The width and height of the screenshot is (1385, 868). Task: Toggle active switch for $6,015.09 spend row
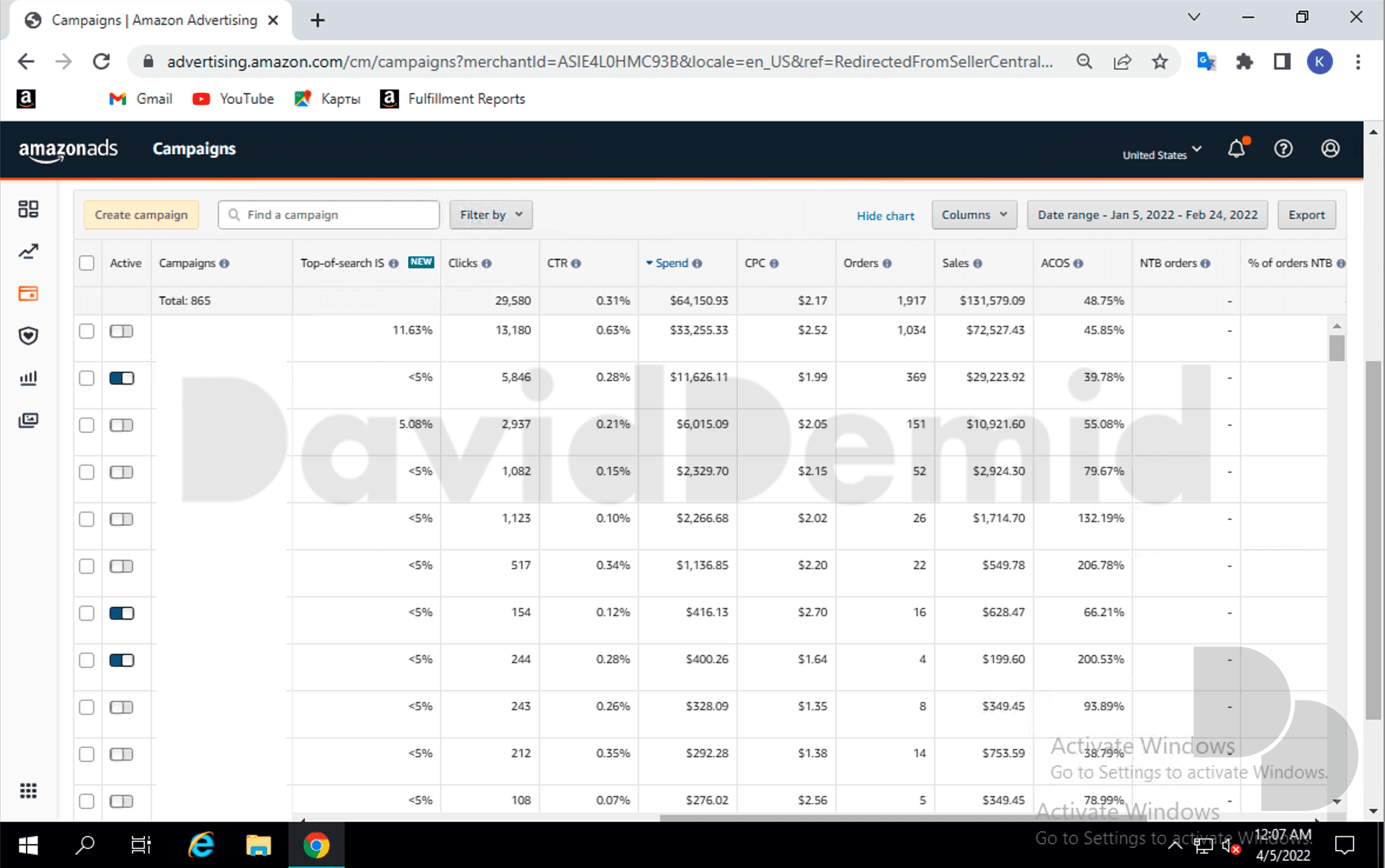pyautogui.click(x=122, y=425)
